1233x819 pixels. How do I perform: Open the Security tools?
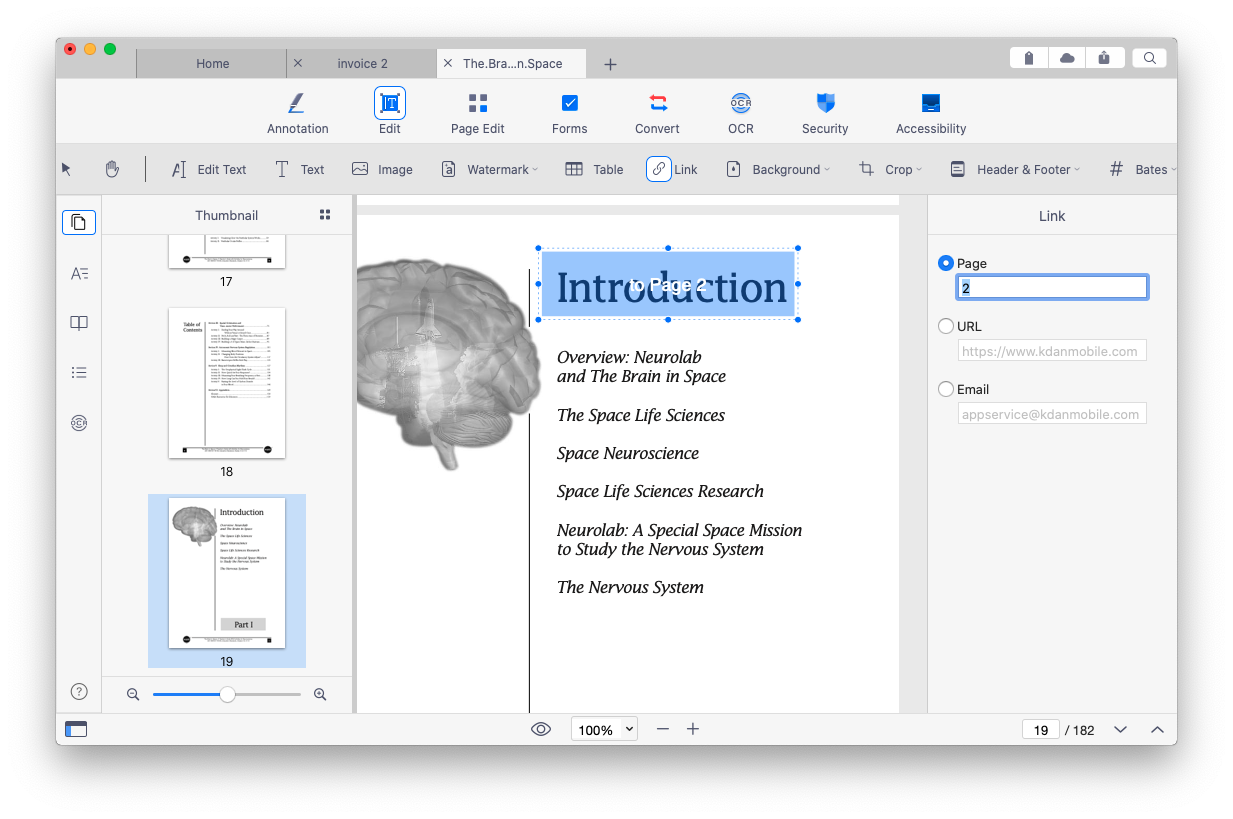click(x=825, y=112)
